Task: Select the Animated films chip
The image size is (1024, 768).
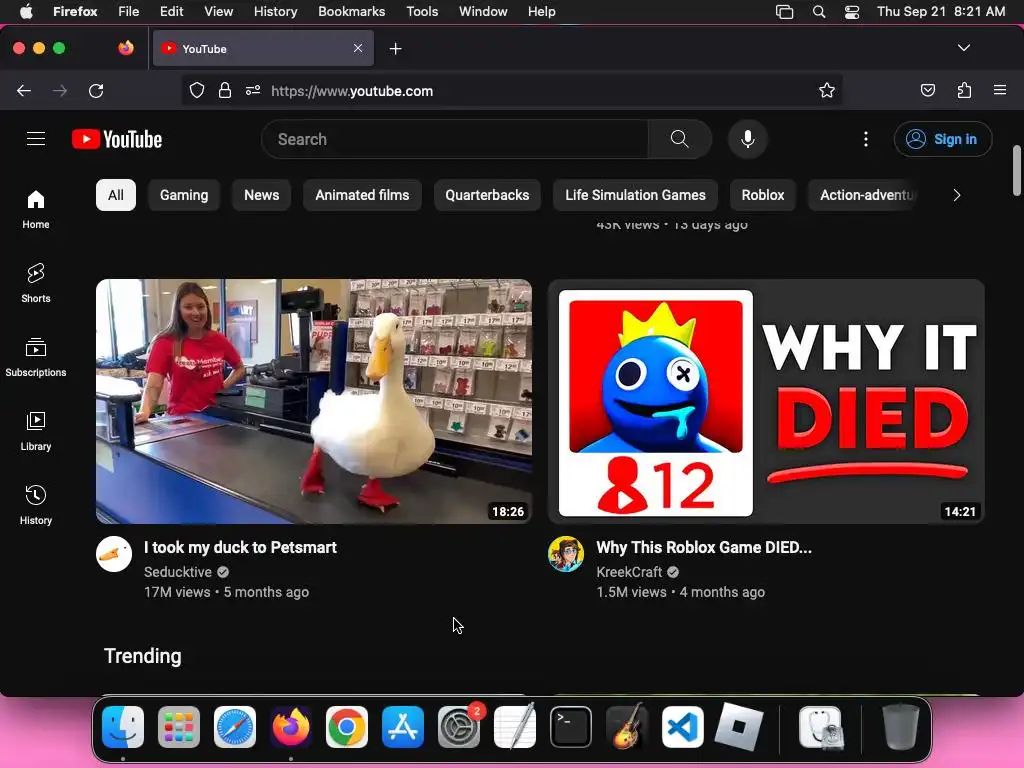Action: (362, 195)
